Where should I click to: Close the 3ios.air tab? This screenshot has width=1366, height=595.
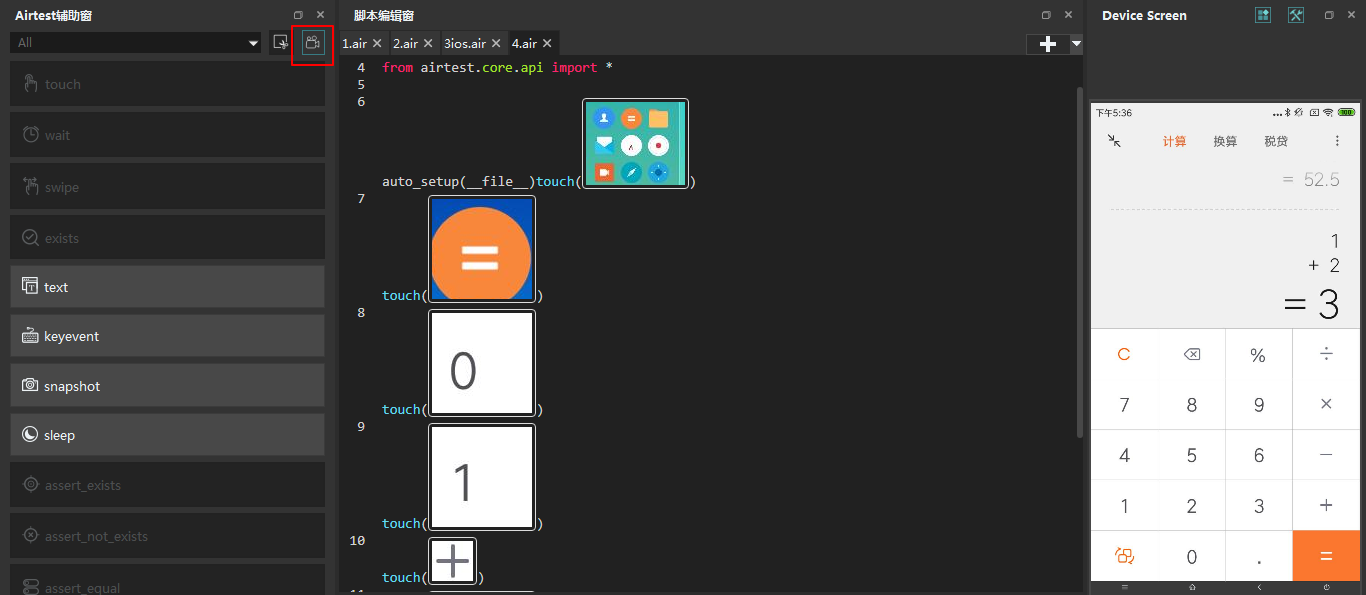[x=497, y=44]
